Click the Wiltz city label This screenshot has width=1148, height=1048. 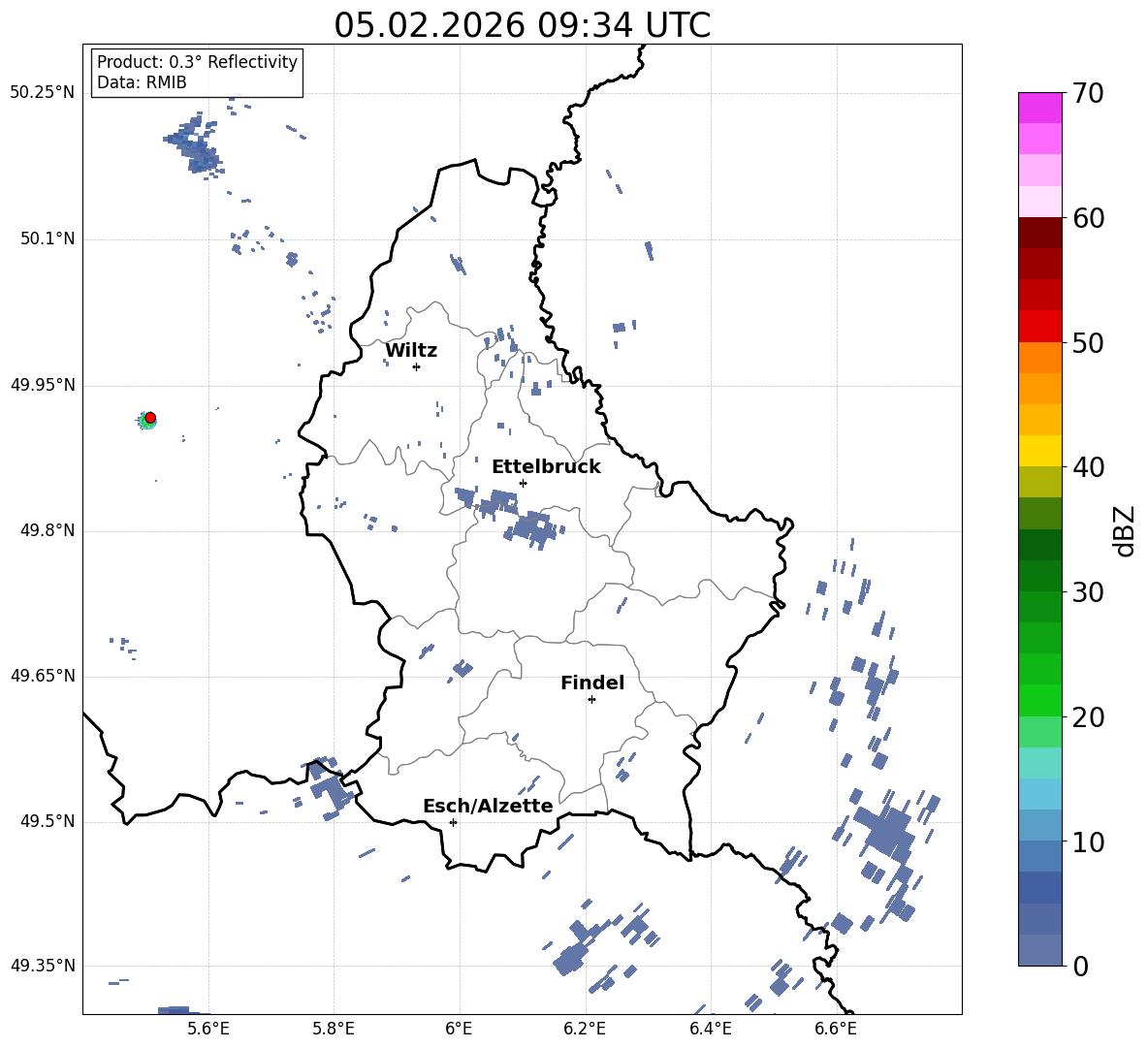pos(411,351)
